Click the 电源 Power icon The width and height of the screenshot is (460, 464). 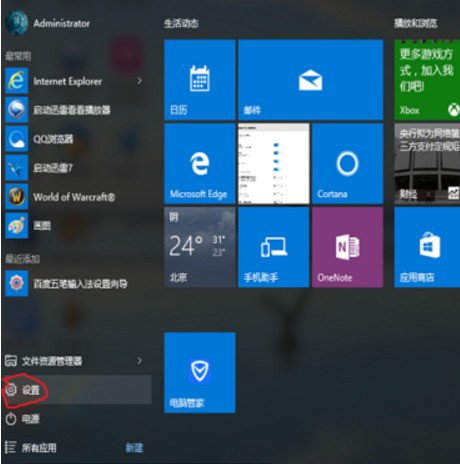coord(11,419)
